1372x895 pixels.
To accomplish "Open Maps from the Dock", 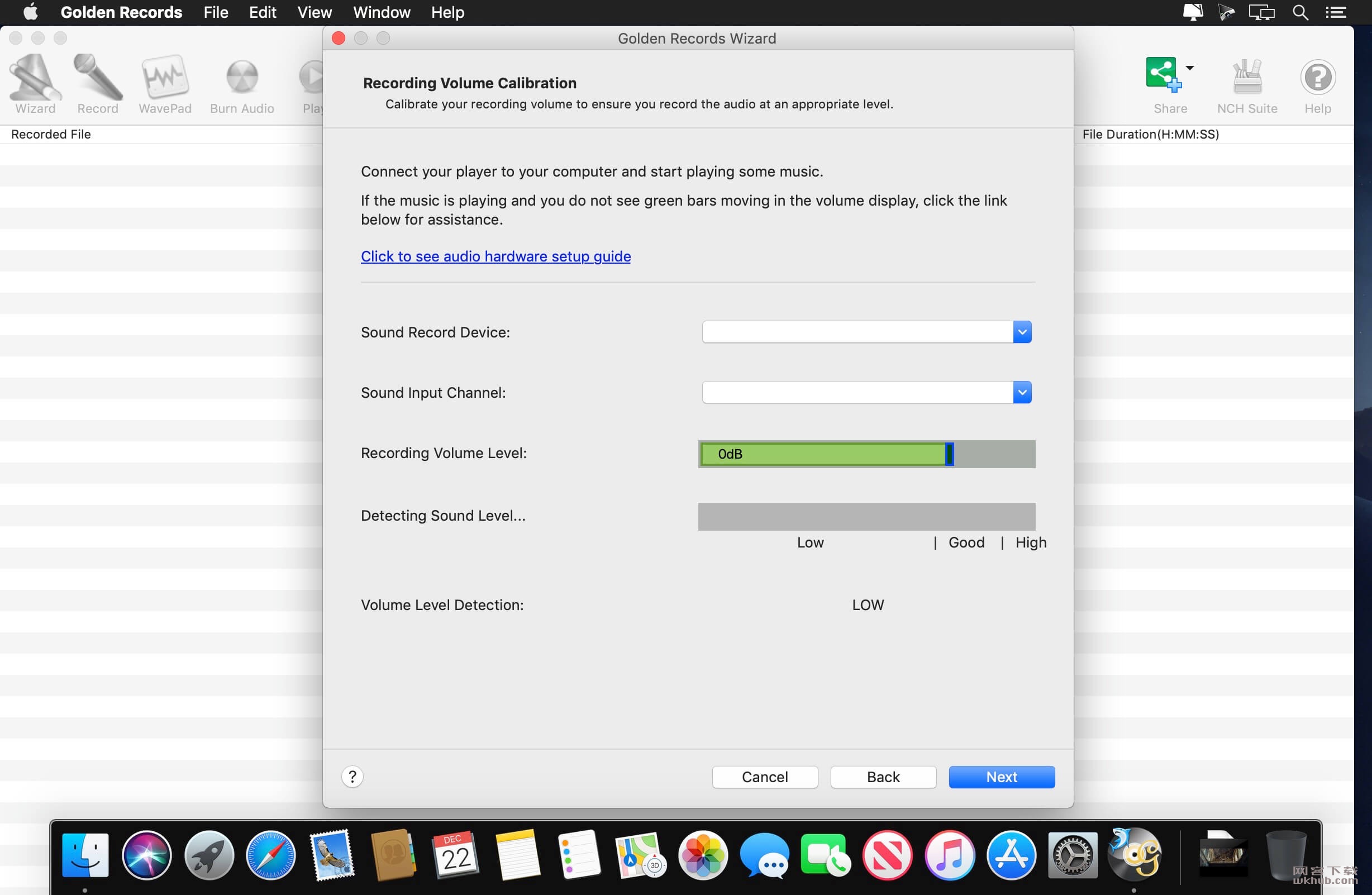I will [641, 855].
